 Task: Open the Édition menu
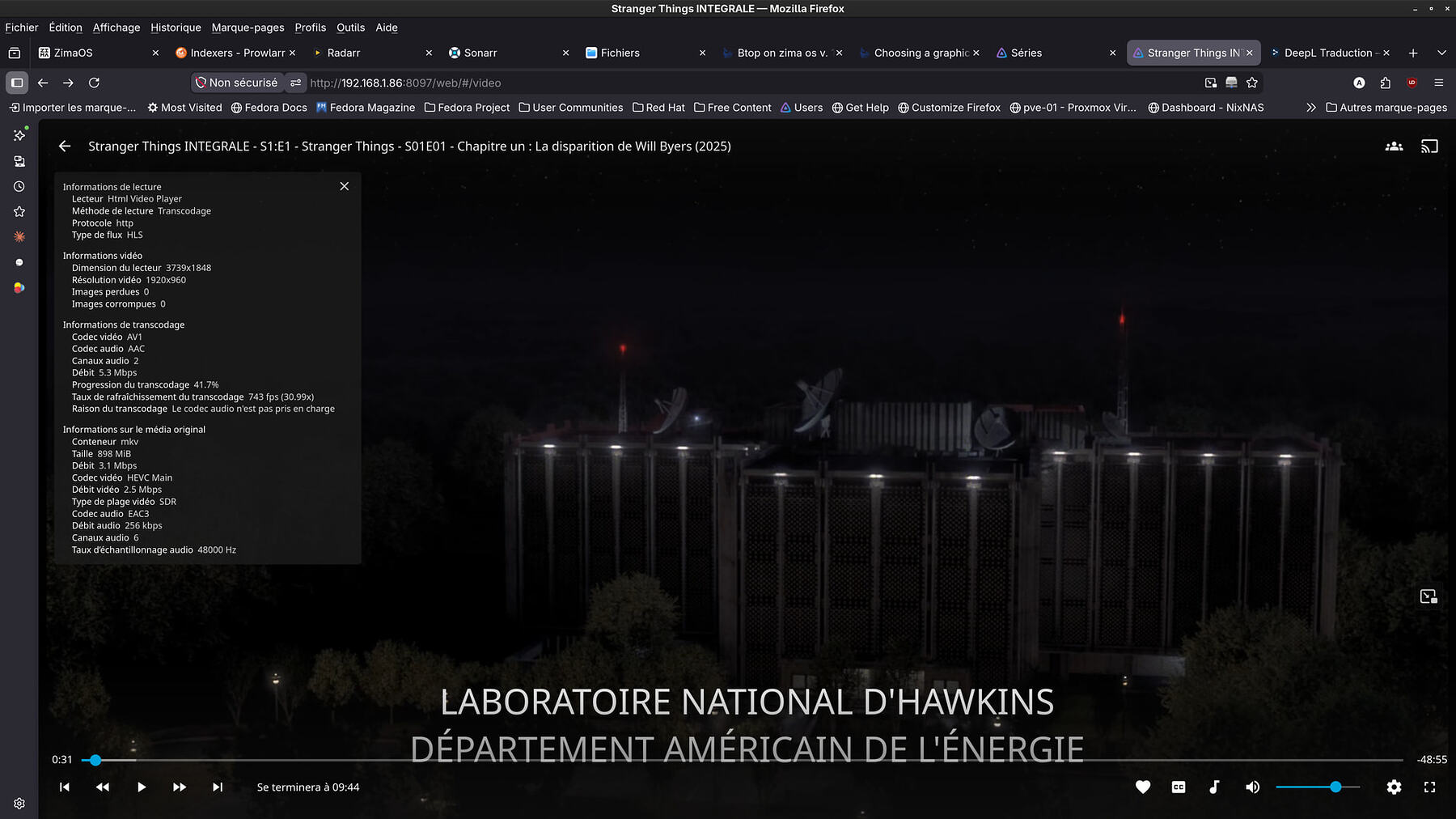(x=66, y=28)
